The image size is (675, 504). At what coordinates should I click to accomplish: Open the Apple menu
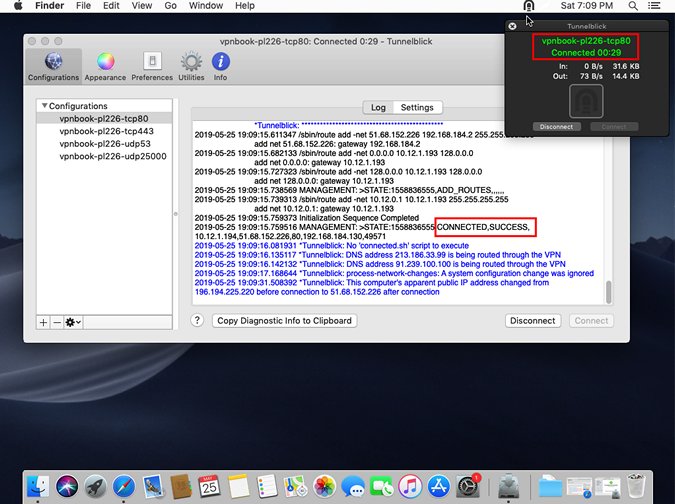click(18, 6)
